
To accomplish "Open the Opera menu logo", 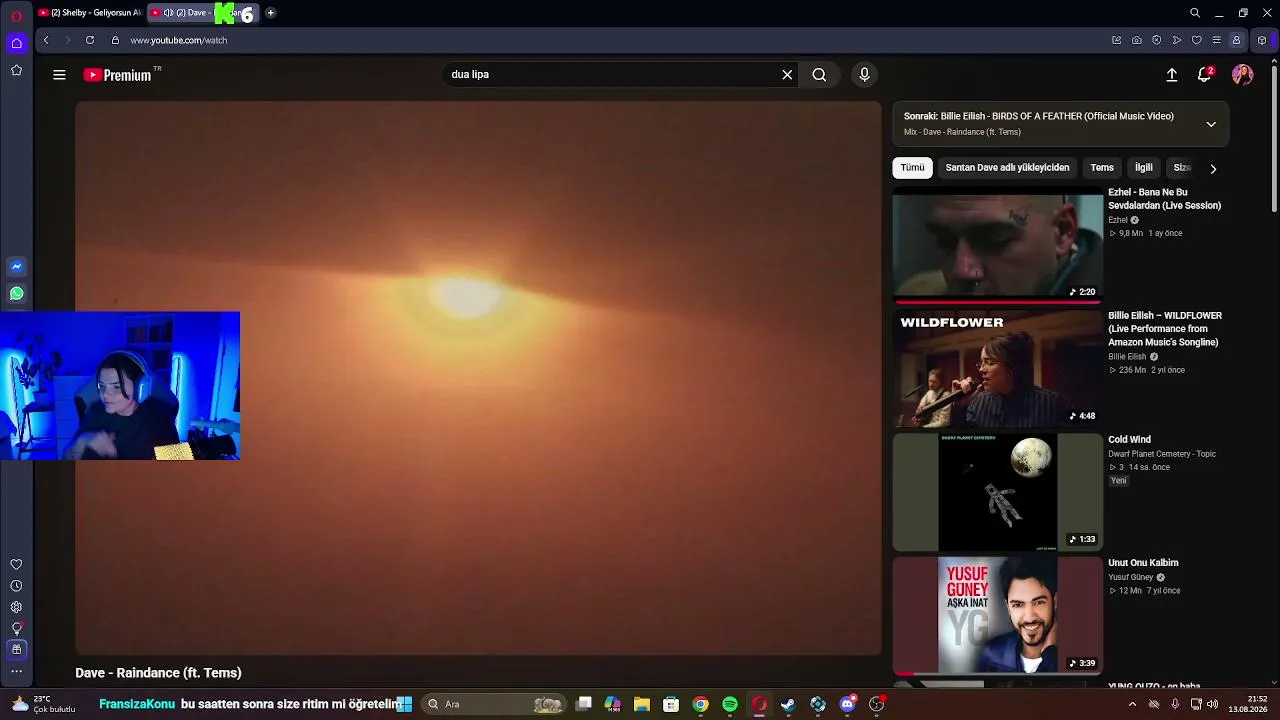I will (x=16, y=16).
